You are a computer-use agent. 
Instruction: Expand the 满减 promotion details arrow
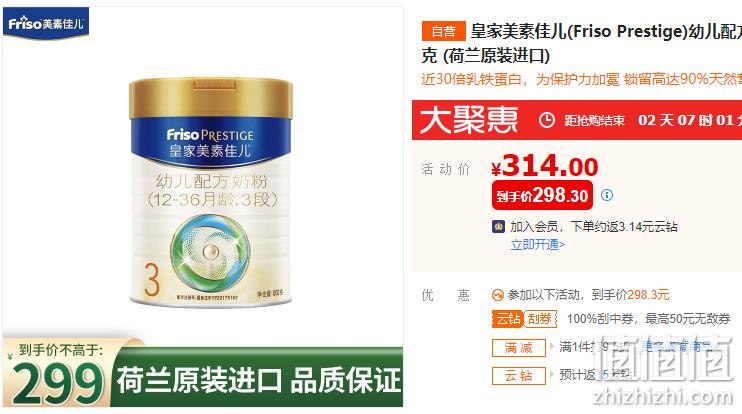point(551,347)
